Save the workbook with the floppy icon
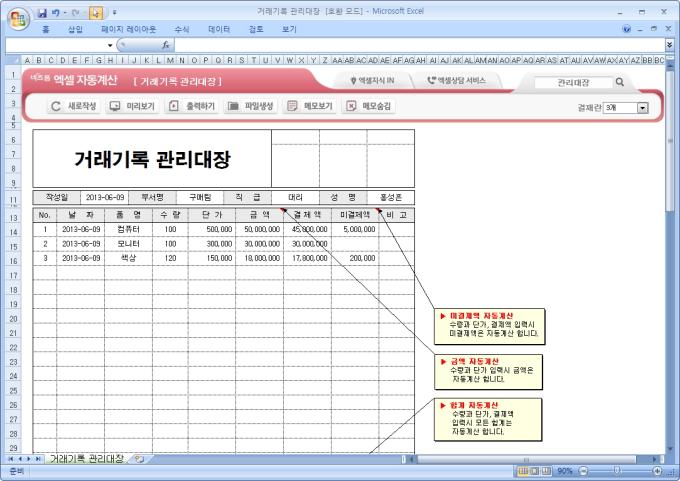Viewport: 680px width, 481px height. click(x=42, y=13)
